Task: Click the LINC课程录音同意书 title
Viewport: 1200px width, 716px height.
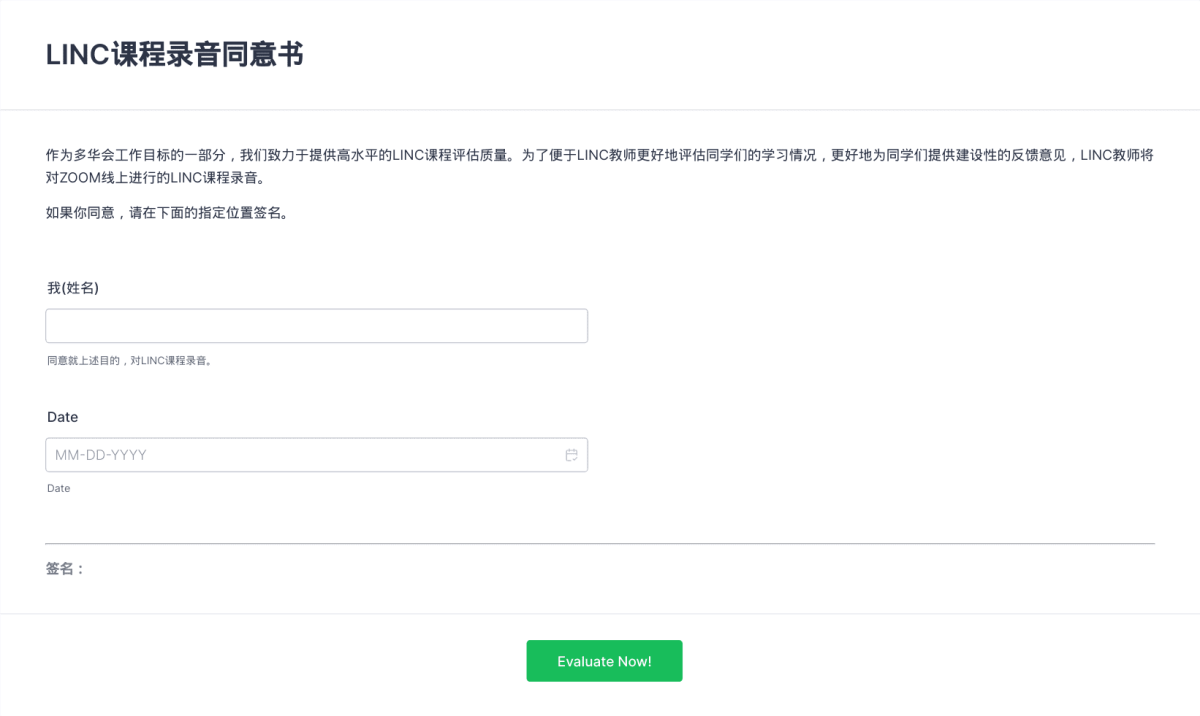Action: point(176,55)
